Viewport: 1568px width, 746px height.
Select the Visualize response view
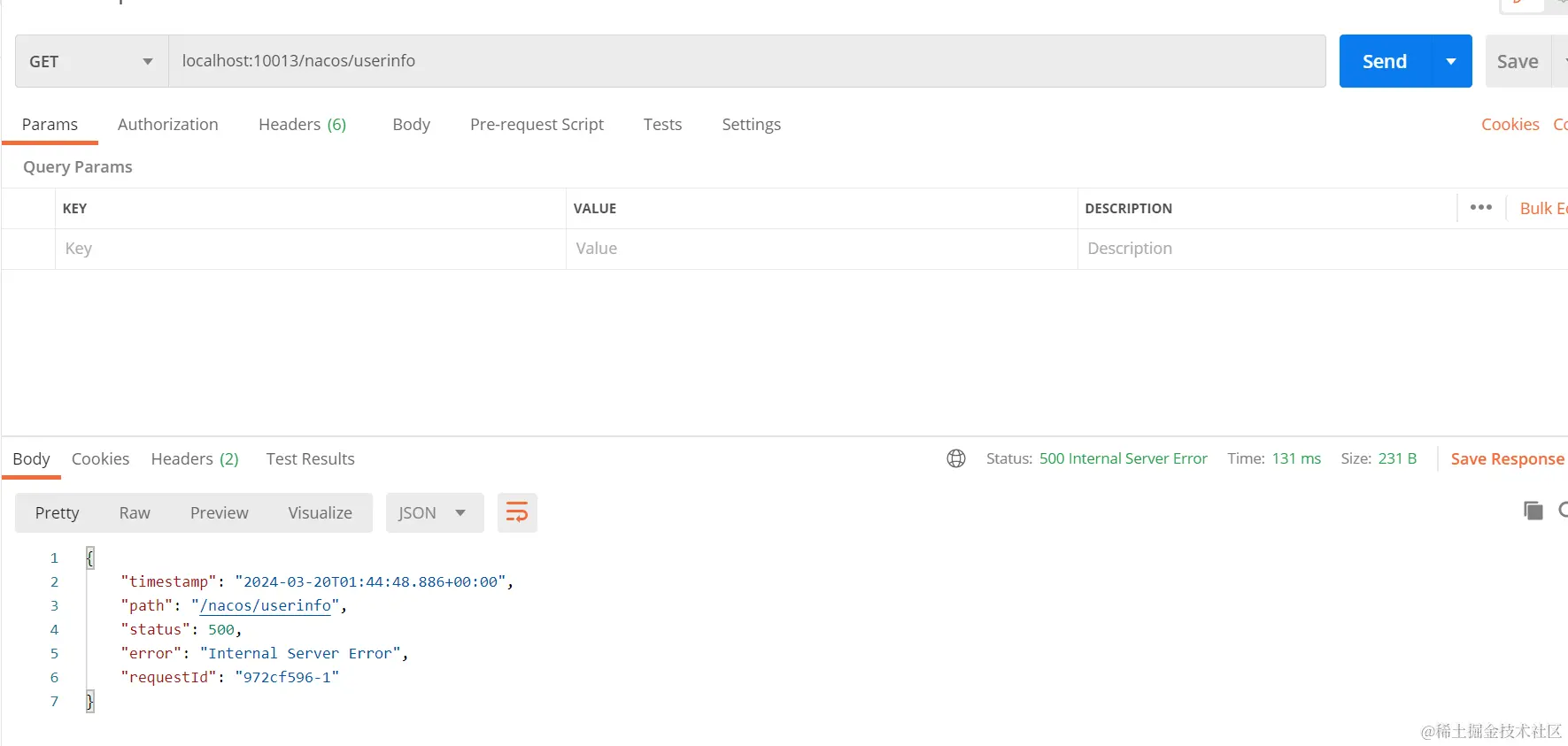320,512
